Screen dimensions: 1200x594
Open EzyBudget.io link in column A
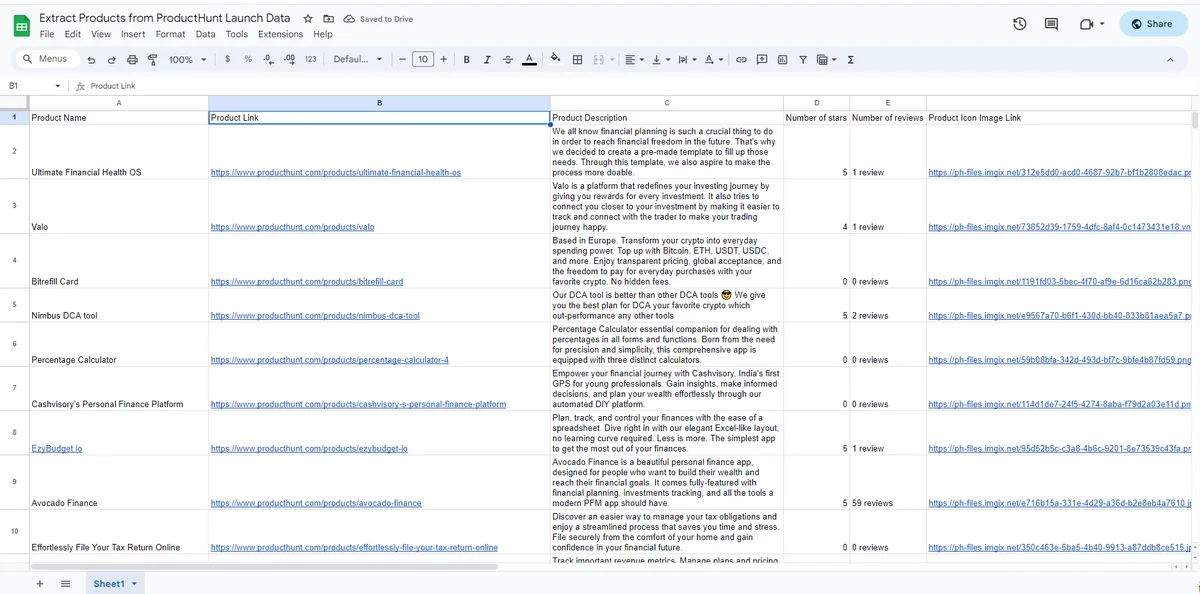(x=57, y=449)
